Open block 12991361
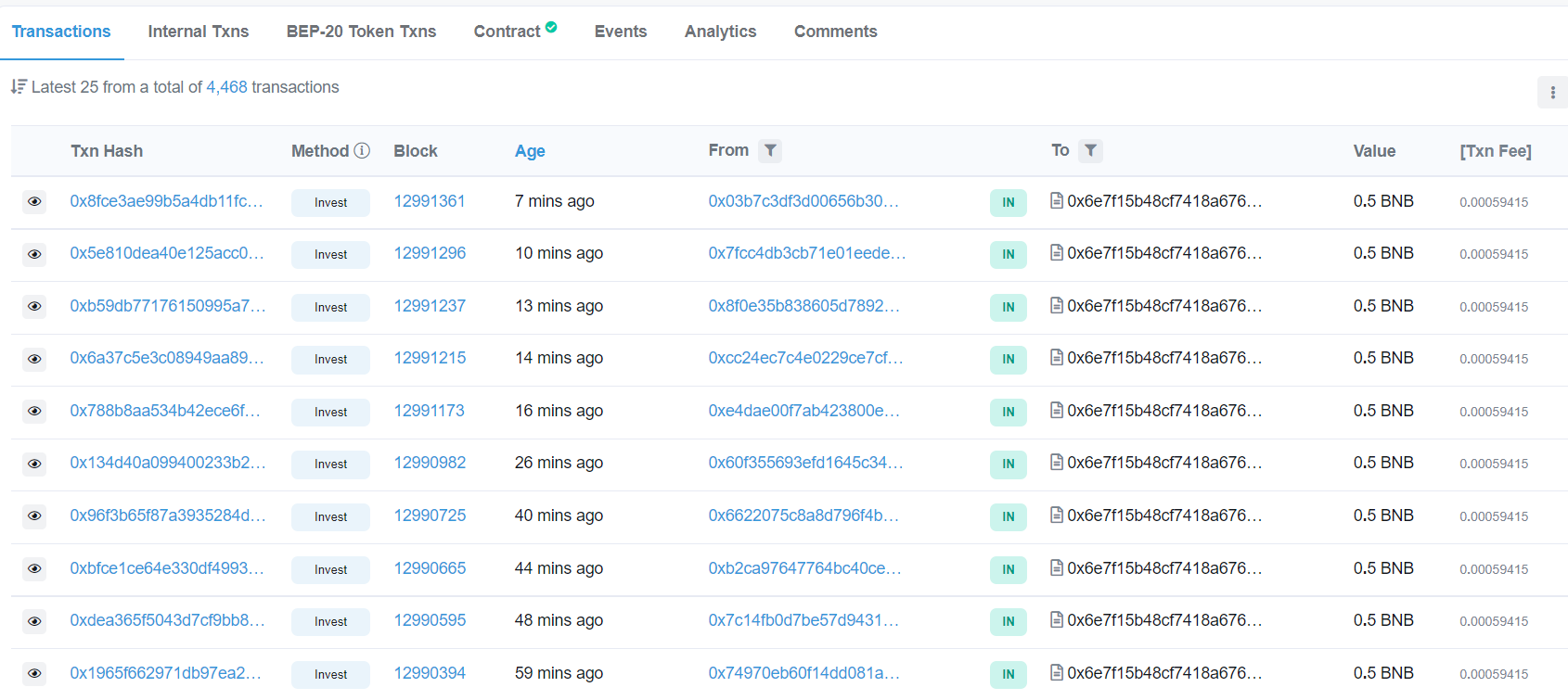1568x700 pixels. (430, 201)
